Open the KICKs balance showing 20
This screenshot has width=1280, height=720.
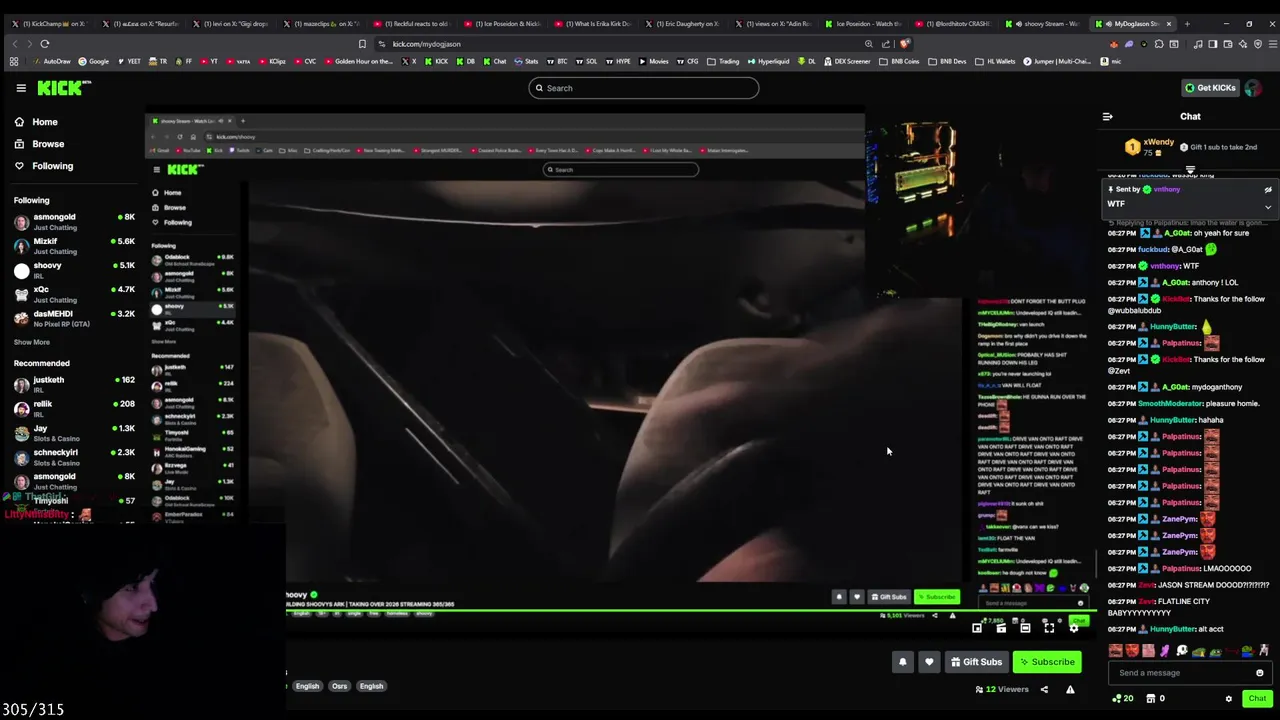[x=1123, y=699]
